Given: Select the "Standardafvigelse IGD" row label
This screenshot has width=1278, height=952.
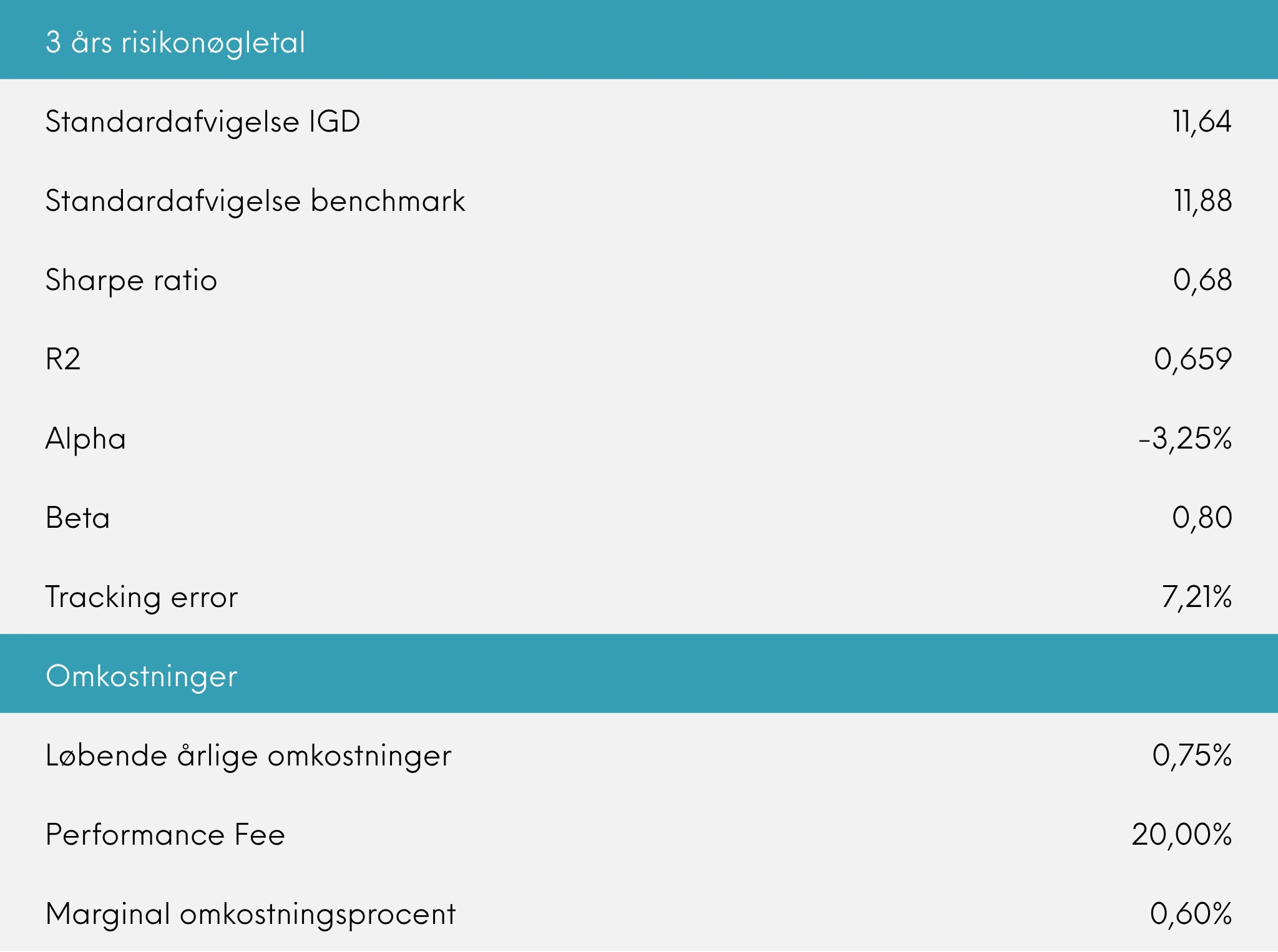Looking at the screenshot, I should click(x=203, y=121).
